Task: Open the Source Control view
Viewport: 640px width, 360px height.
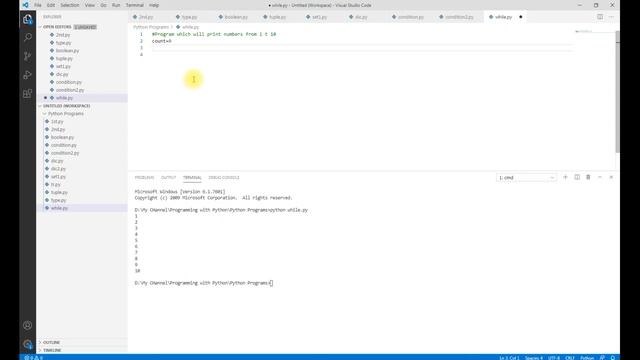Action: pos(27,56)
